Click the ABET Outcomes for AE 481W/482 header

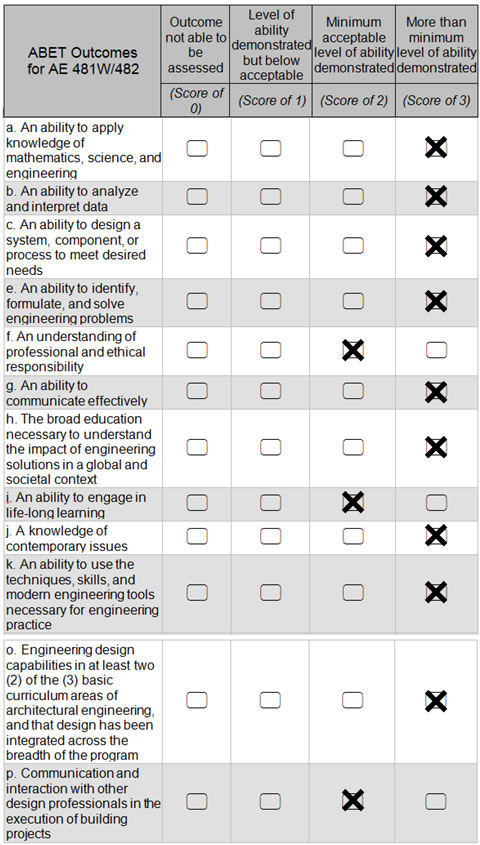coord(82,61)
